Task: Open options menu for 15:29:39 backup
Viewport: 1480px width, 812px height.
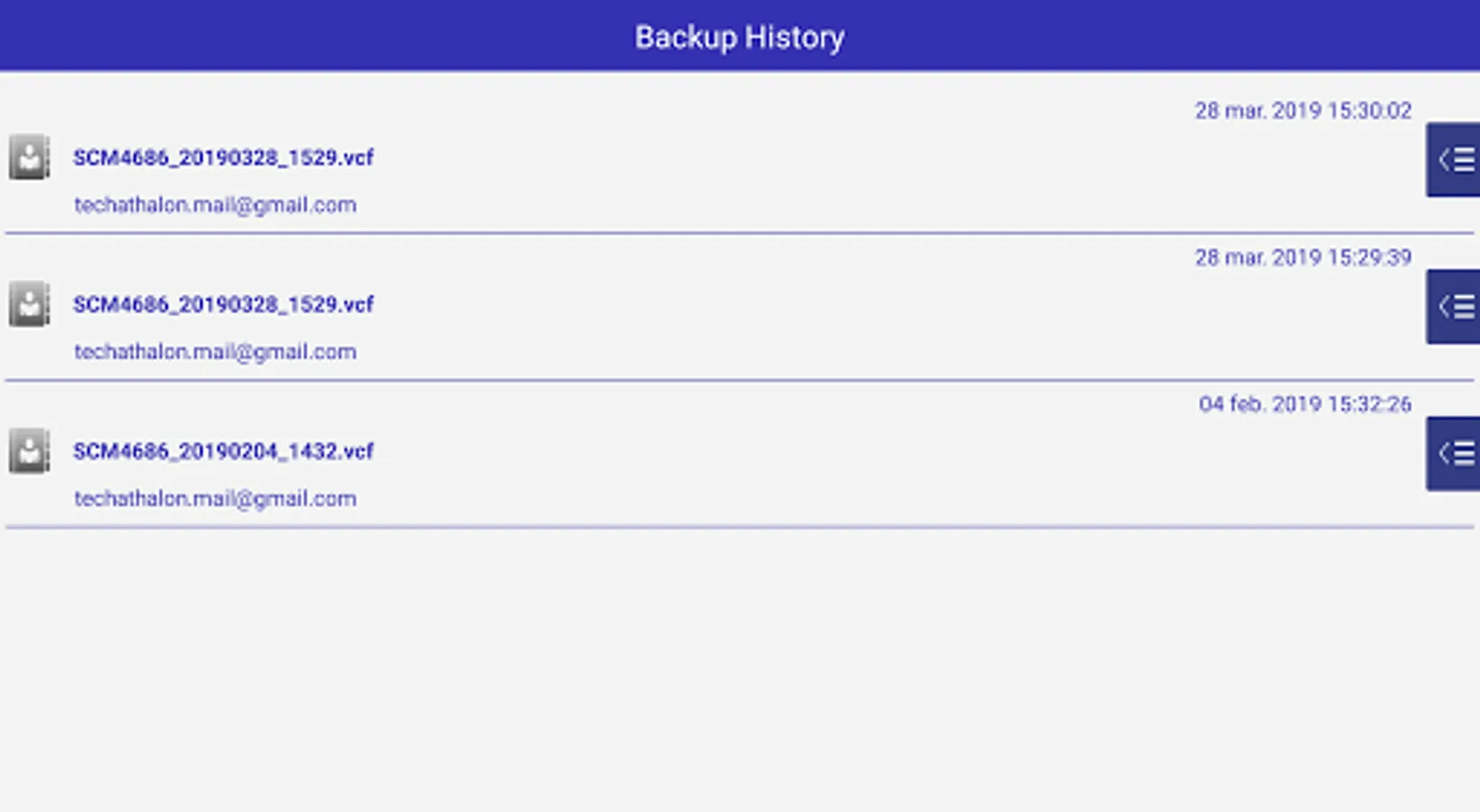Action: pos(1454,307)
